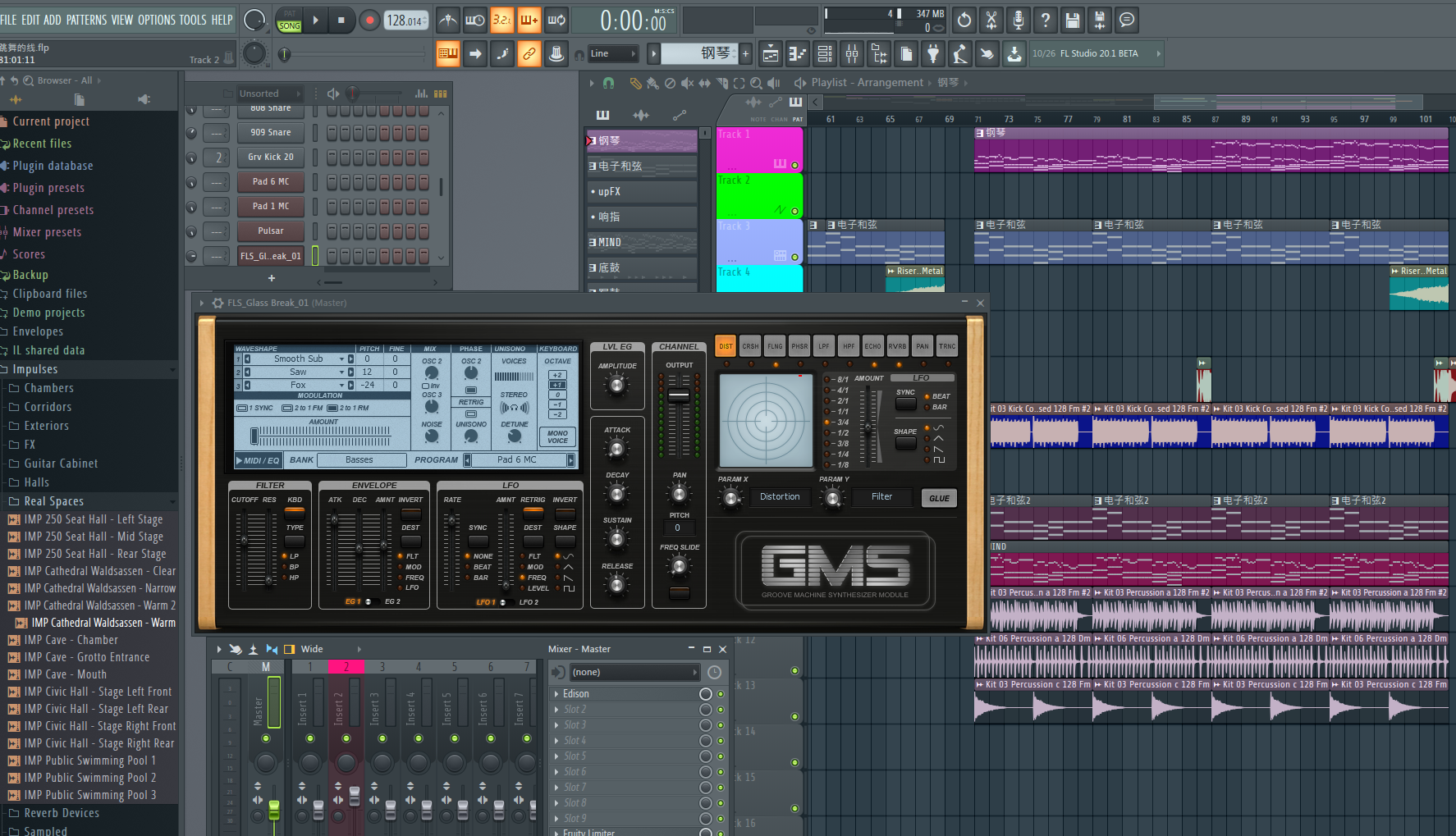Open the one-click audio recording microphone
The width and height of the screenshot is (1456, 836).
(x=1019, y=20)
